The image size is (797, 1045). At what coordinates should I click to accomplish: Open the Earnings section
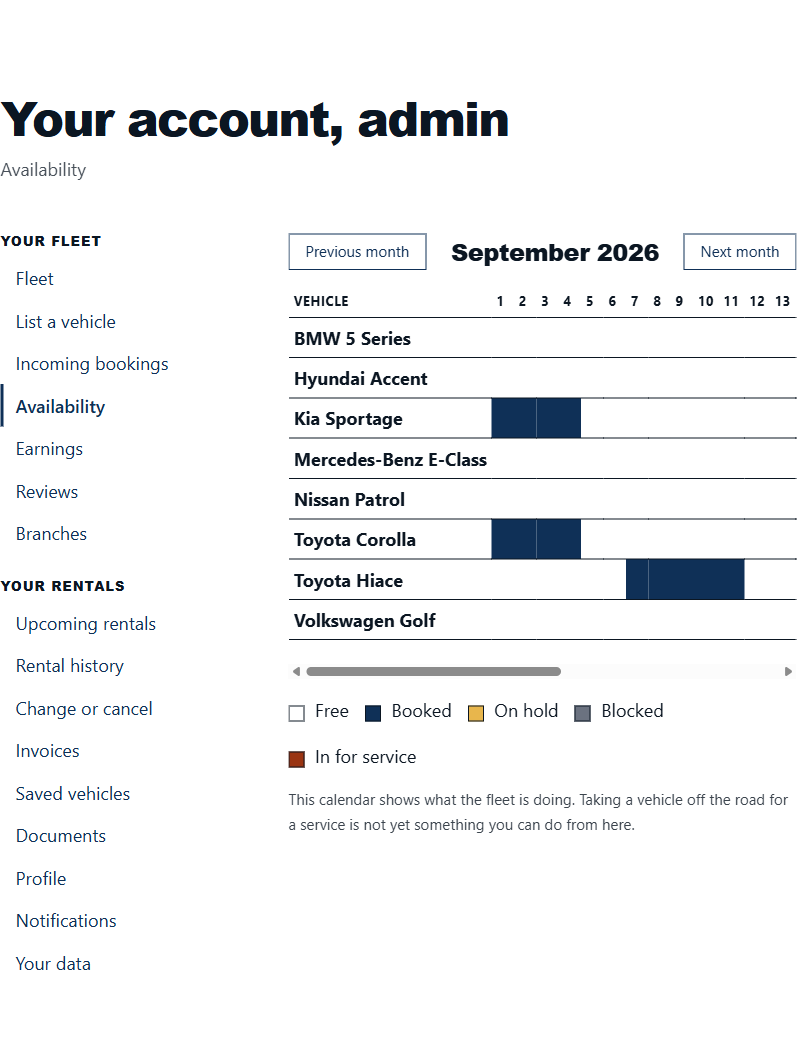pos(49,449)
